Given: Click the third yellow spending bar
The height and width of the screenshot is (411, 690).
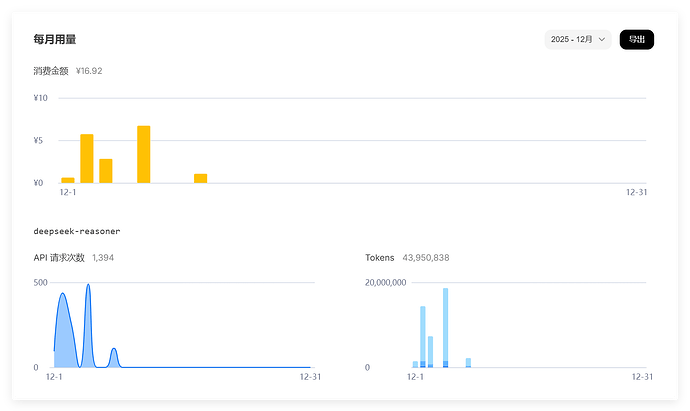Looking at the screenshot, I should point(106,171).
